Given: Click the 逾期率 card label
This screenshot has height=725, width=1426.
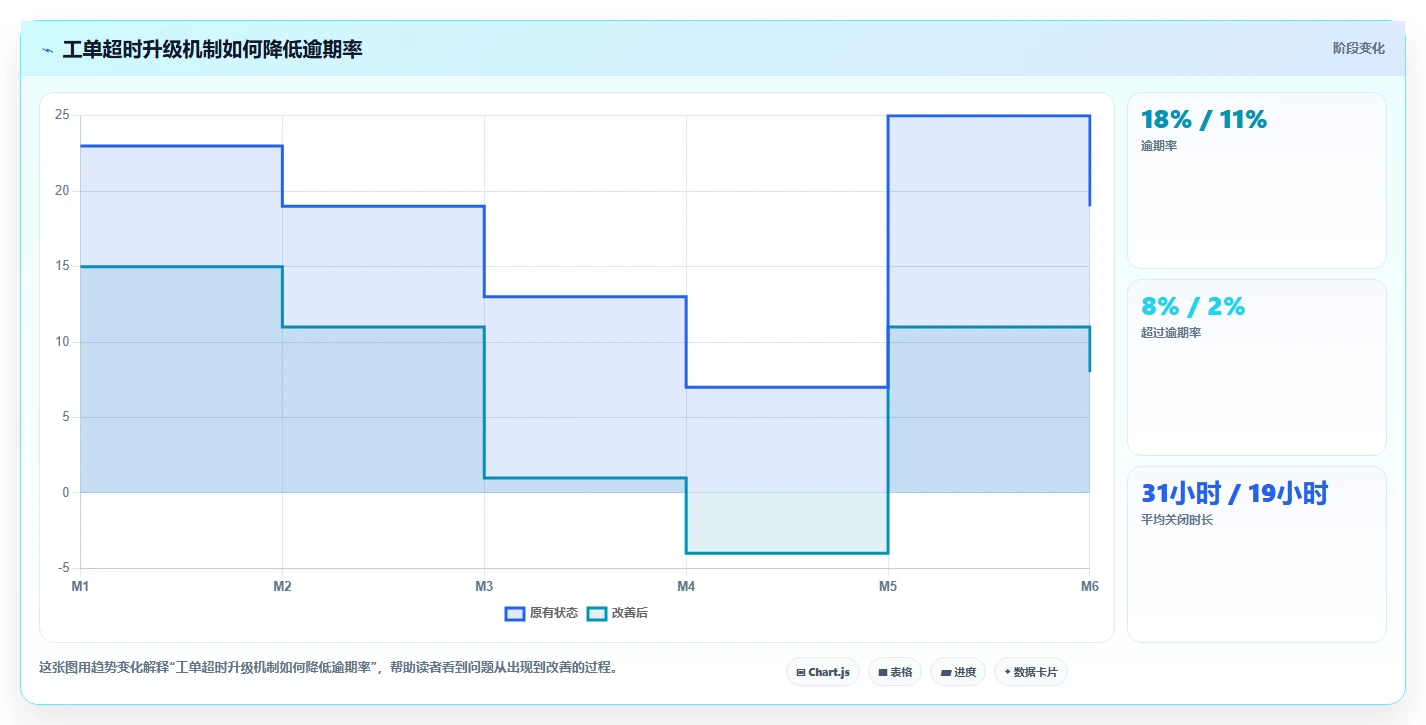Looking at the screenshot, I should (x=1159, y=146).
